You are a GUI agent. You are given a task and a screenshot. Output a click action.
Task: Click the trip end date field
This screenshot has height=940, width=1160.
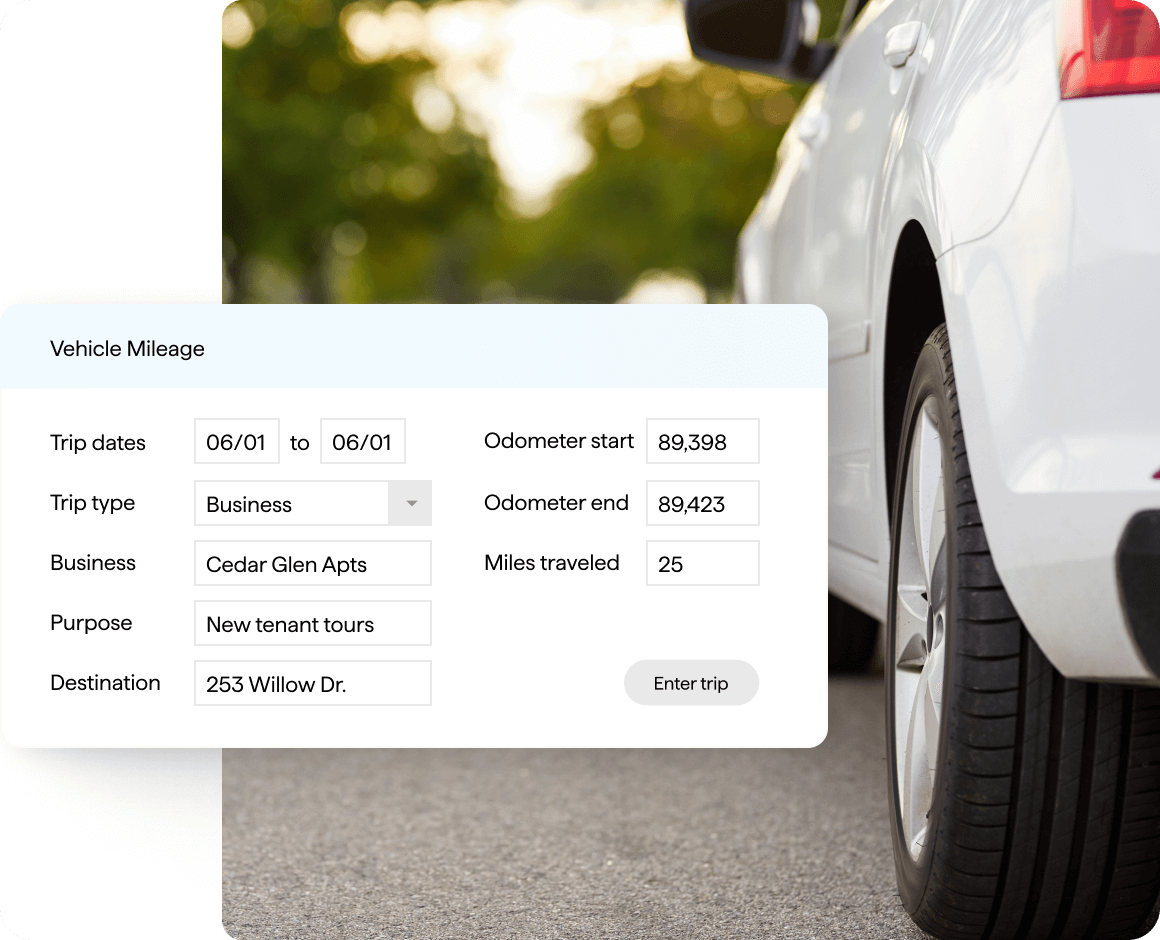click(362, 442)
